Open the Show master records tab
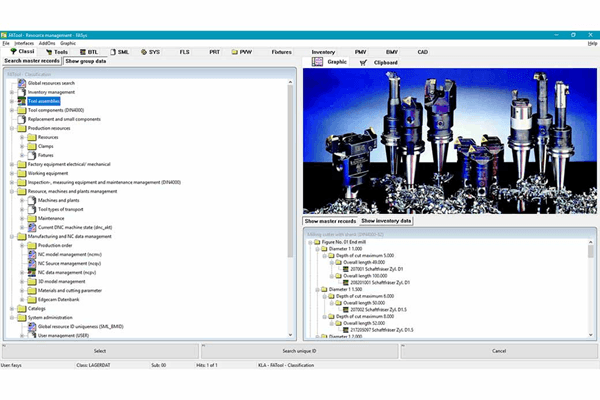The image size is (600, 400). (x=331, y=221)
